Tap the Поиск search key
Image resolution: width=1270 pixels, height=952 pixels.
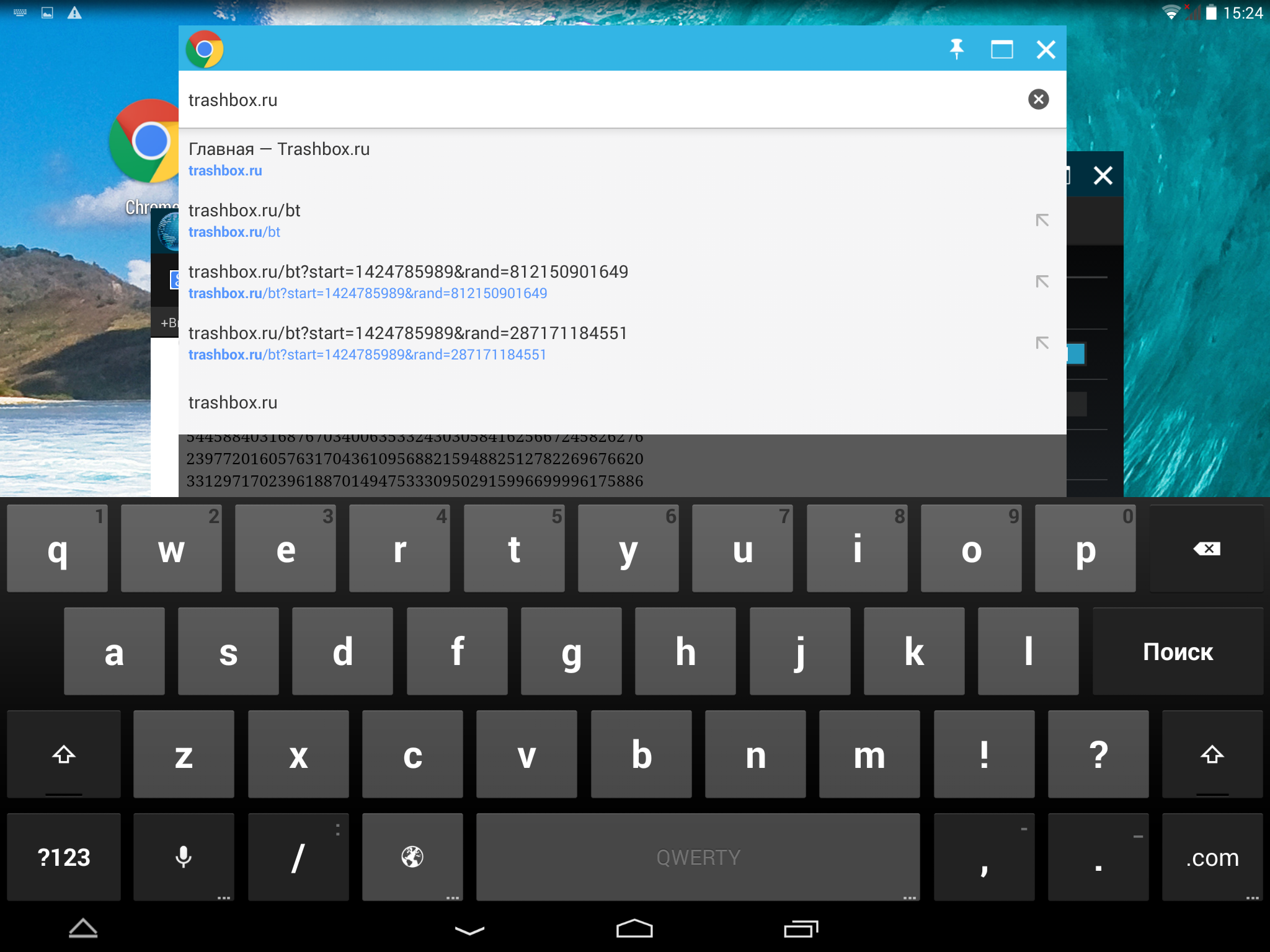pos(1178,651)
